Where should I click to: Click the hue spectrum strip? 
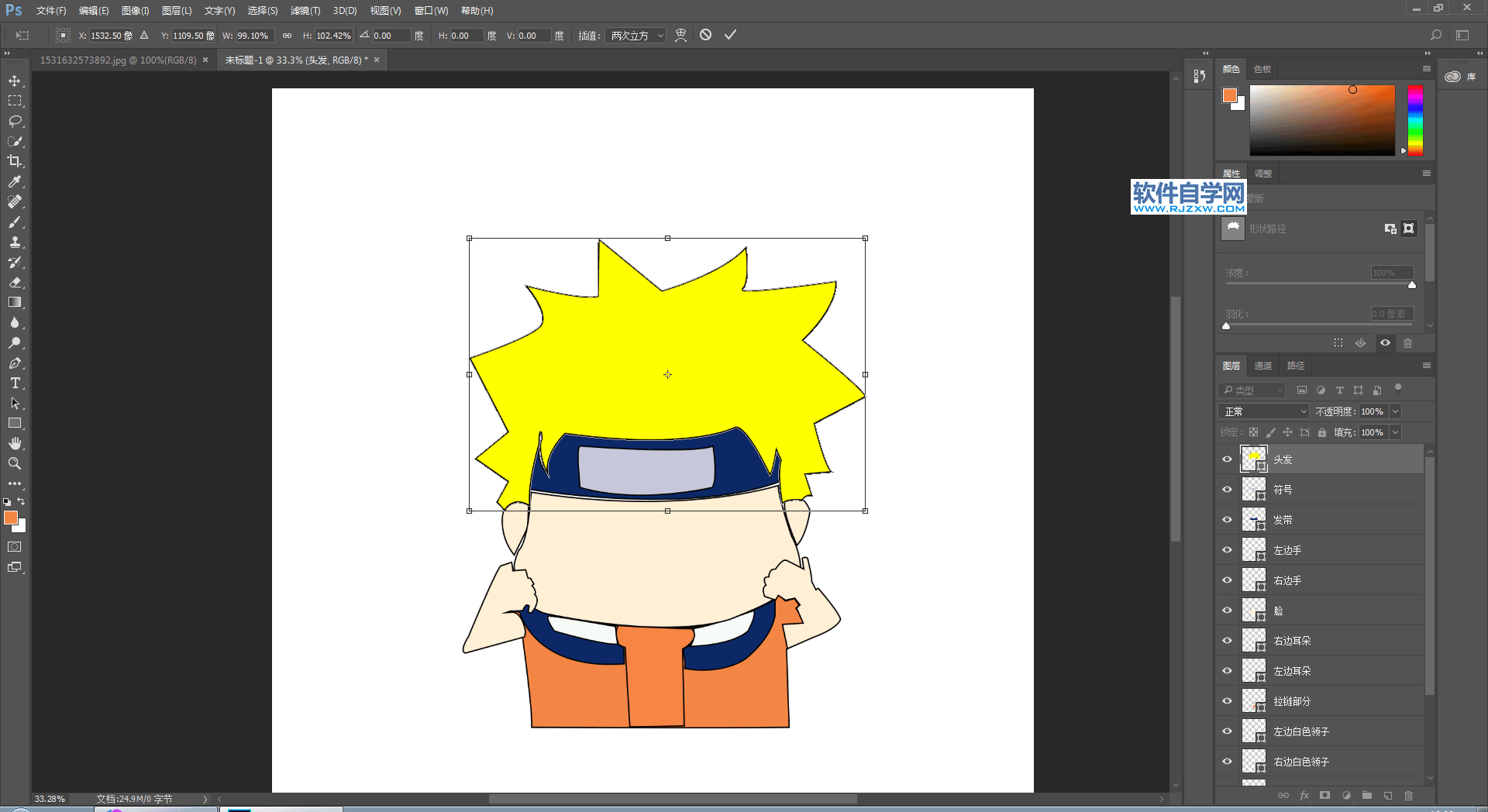click(x=1415, y=120)
